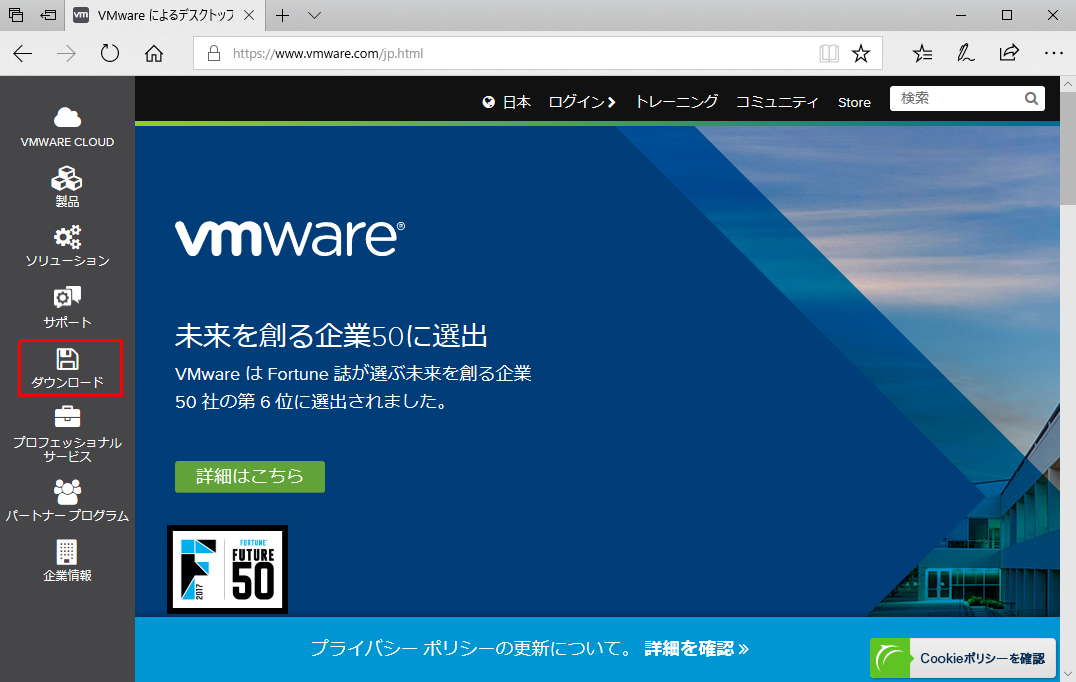This screenshot has height=682, width=1076.
Task: Share this page with the share icon
Action: click(x=1009, y=54)
